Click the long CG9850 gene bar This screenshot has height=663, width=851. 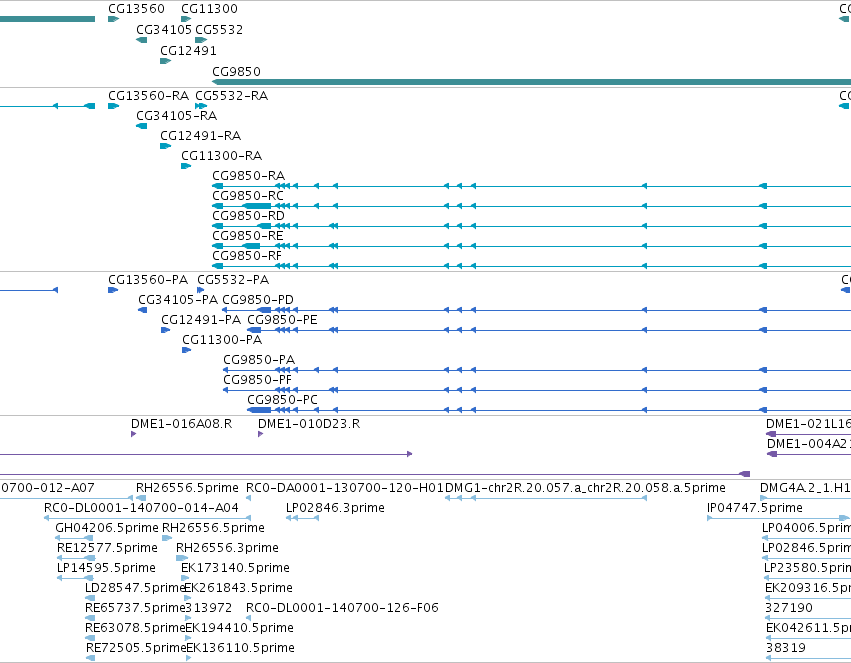[531, 82]
